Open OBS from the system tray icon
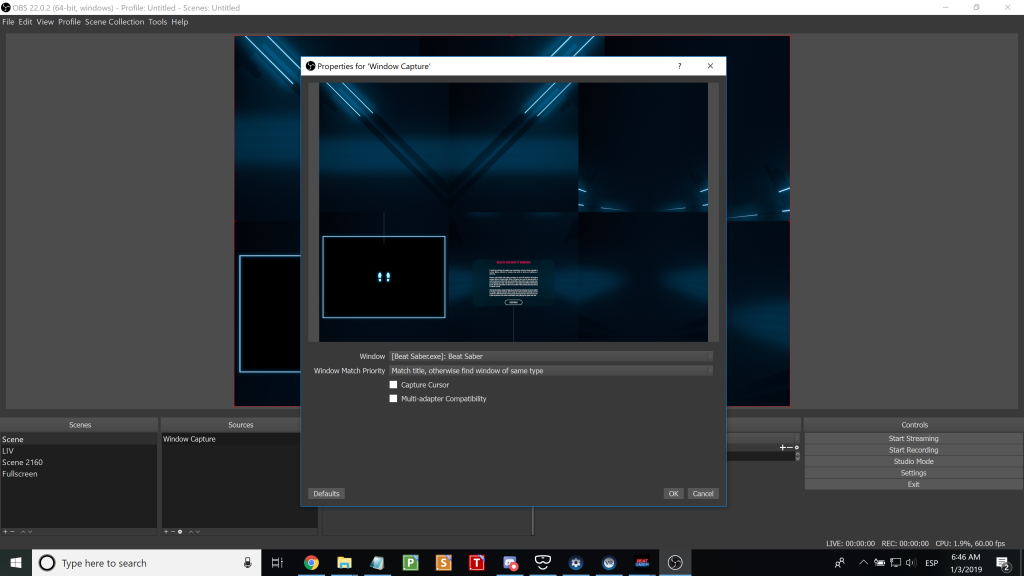The image size is (1024, 576). (x=675, y=562)
